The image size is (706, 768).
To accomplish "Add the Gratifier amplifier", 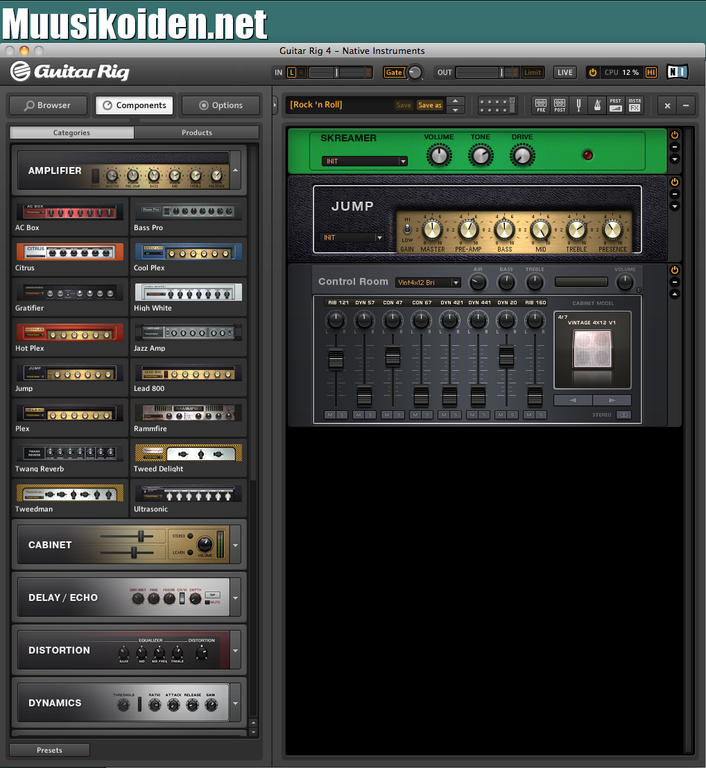I will (x=69, y=297).
